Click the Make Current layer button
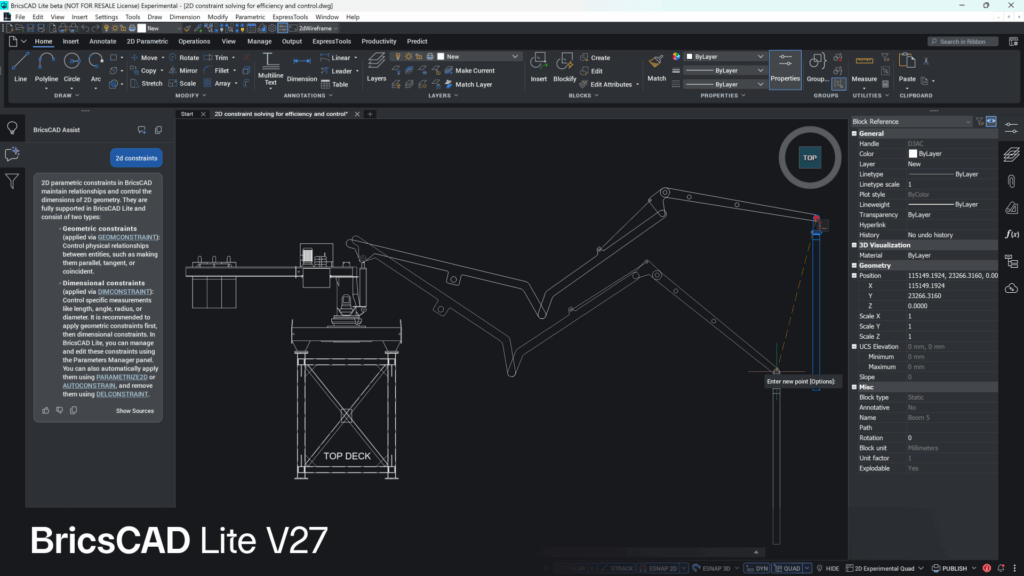Viewport: 1024px width, 576px height. click(470, 71)
